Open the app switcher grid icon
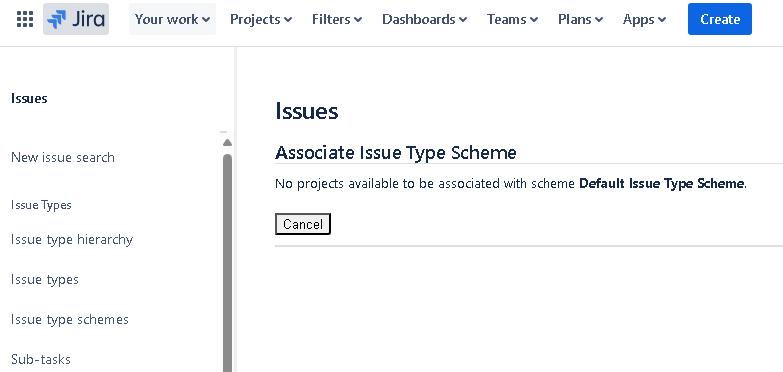 (x=25, y=19)
